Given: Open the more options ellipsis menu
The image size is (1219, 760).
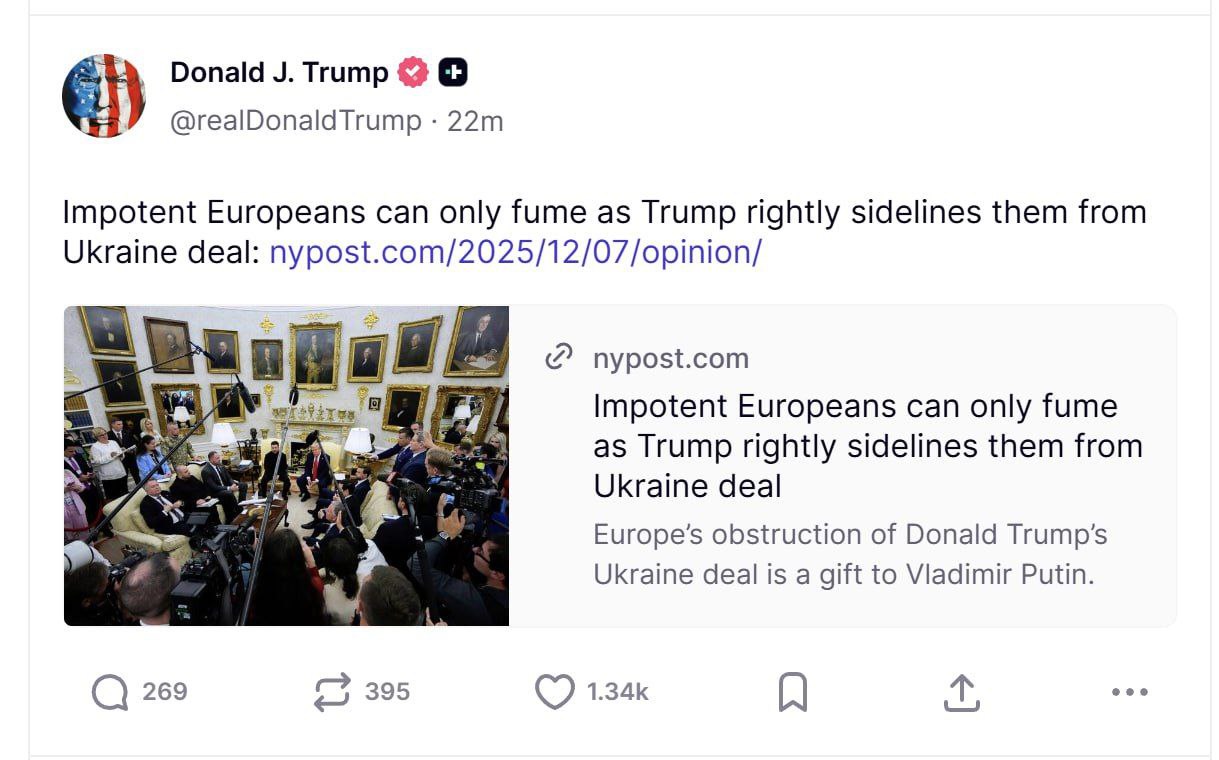Looking at the screenshot, I should click(1131, 691).
